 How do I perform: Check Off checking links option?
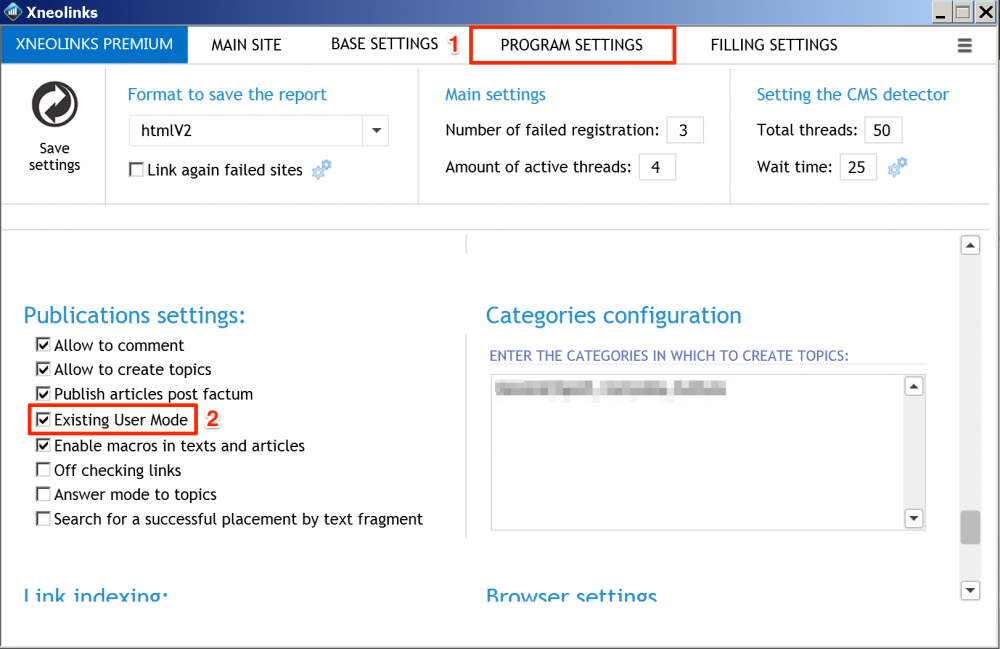pos(43,470)
